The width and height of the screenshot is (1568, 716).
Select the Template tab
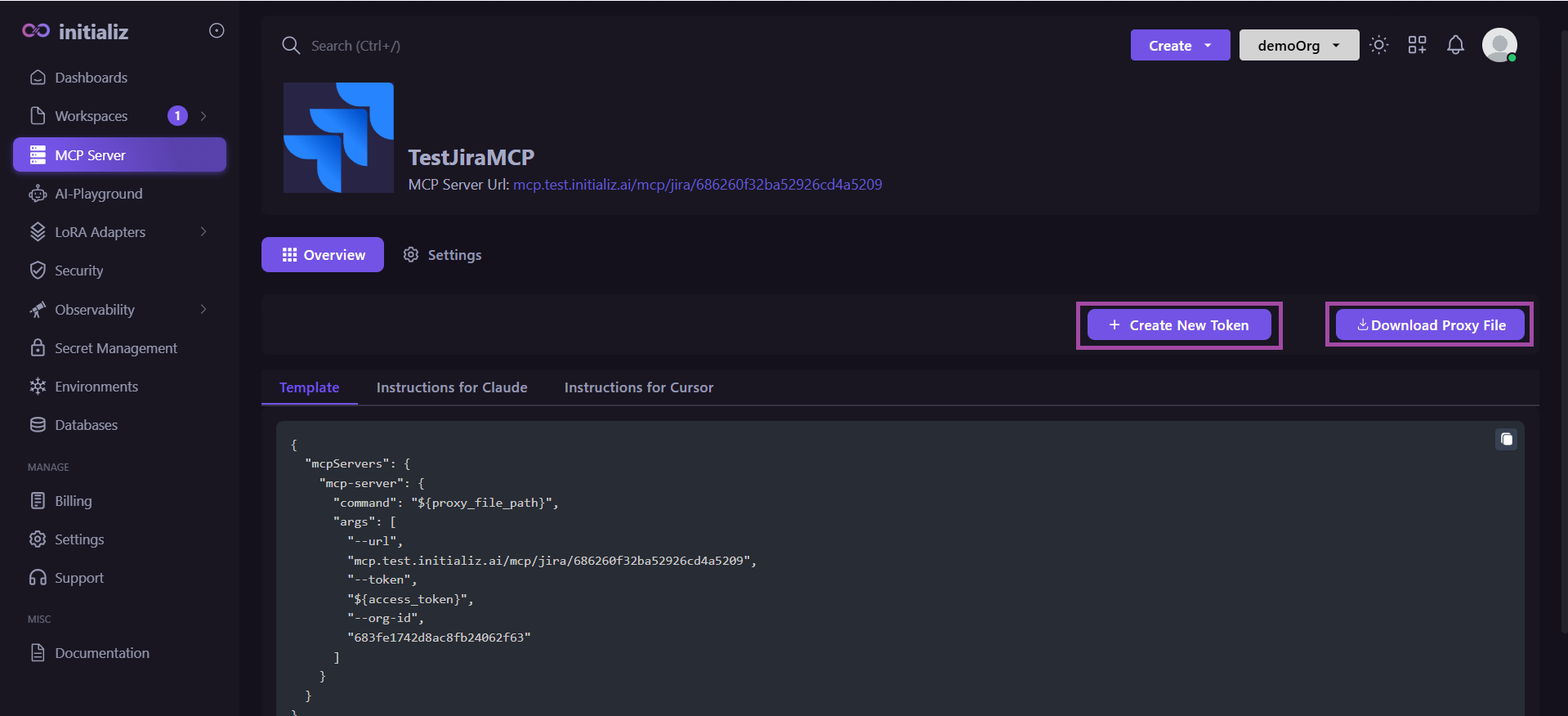tap(309, 387)
